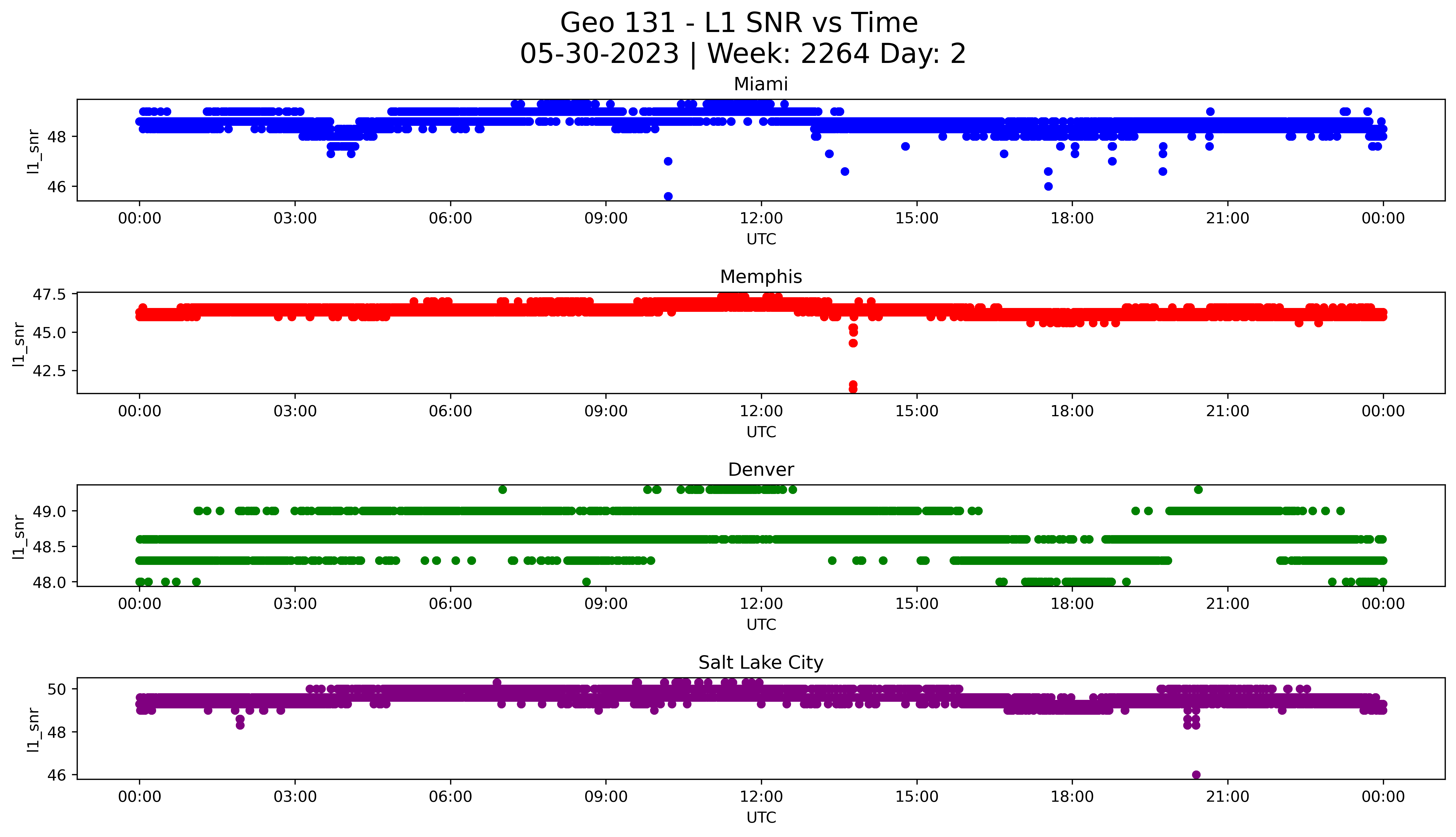Select the Memphis subplot title
Screen dimensions: 1456x837
(x=761, y=277)
